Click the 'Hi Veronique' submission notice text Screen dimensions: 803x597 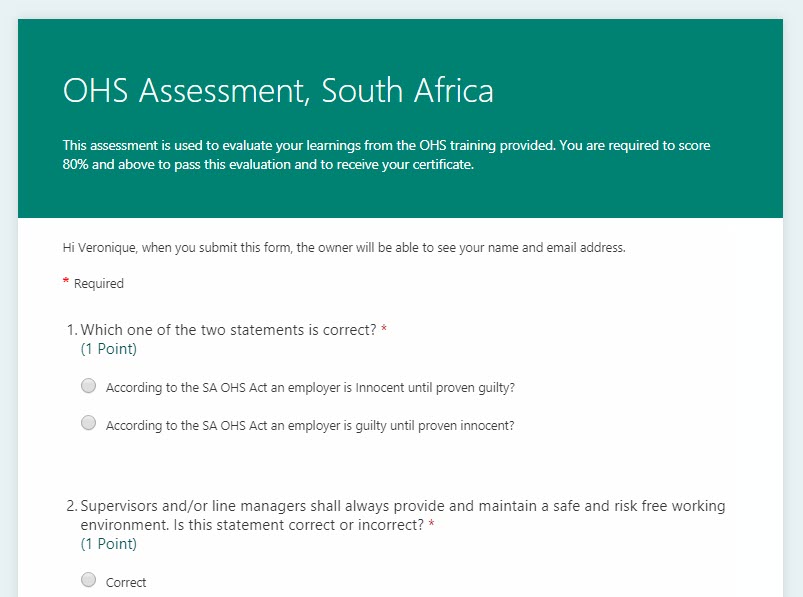(x=343, y=248)
